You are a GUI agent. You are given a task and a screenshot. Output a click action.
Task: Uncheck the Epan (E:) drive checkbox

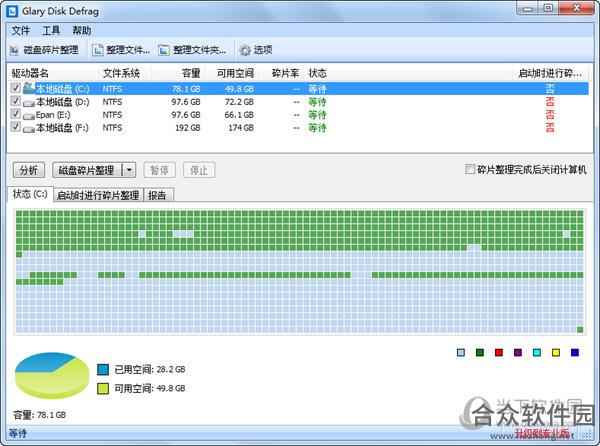click(15, 114)
